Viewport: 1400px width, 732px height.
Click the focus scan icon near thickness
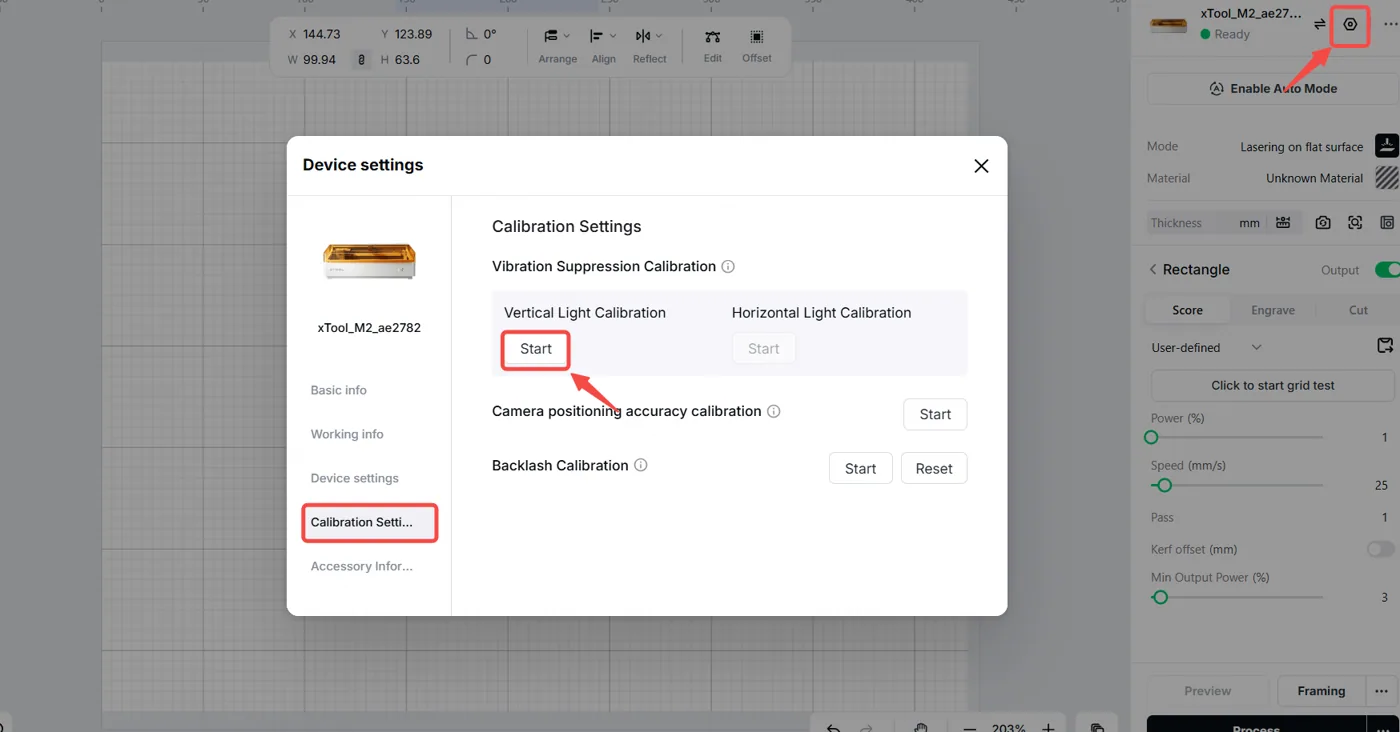[x=1355, y=223]
